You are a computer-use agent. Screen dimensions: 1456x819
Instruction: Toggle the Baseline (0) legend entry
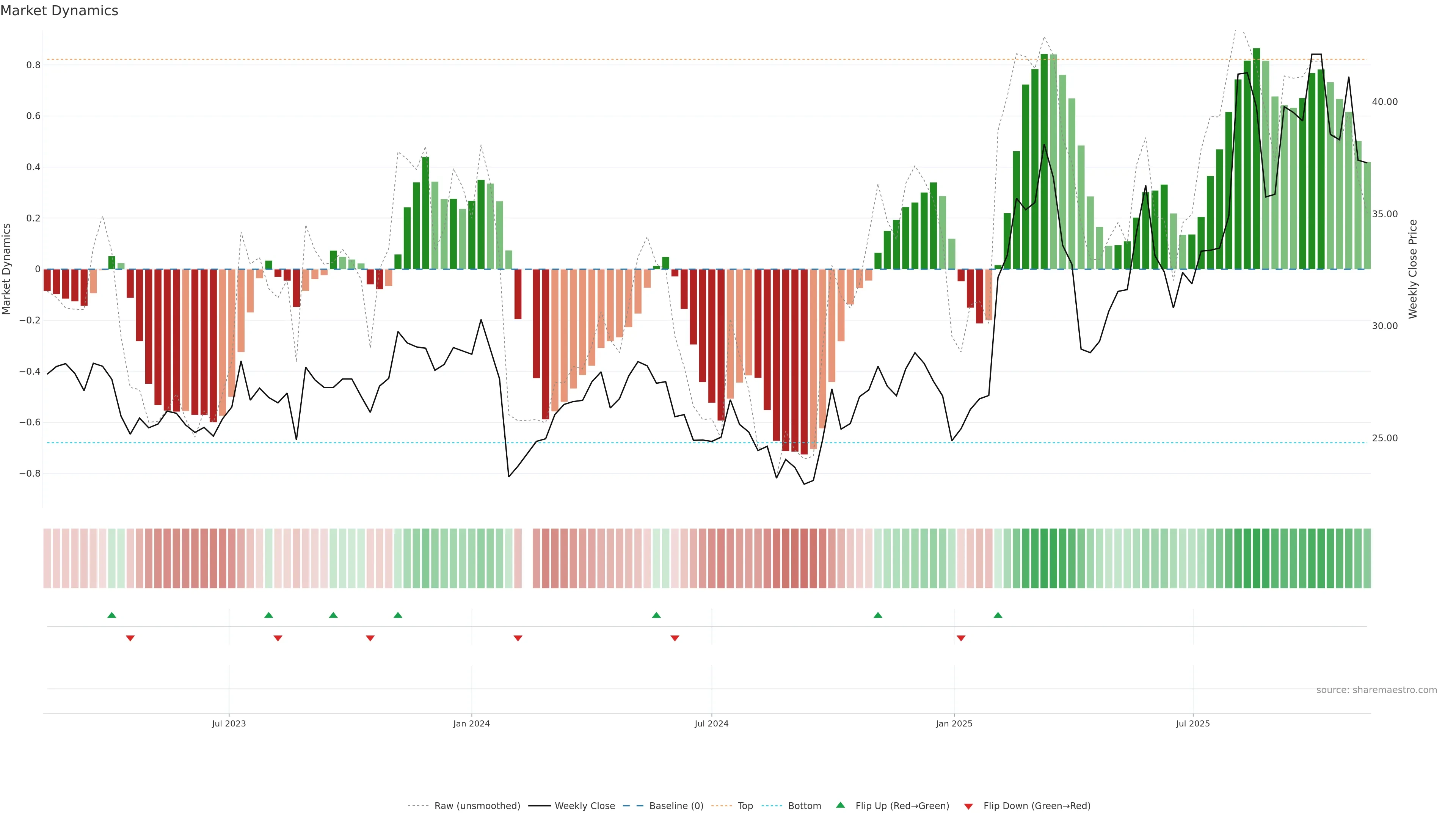[x=676, y=805]
